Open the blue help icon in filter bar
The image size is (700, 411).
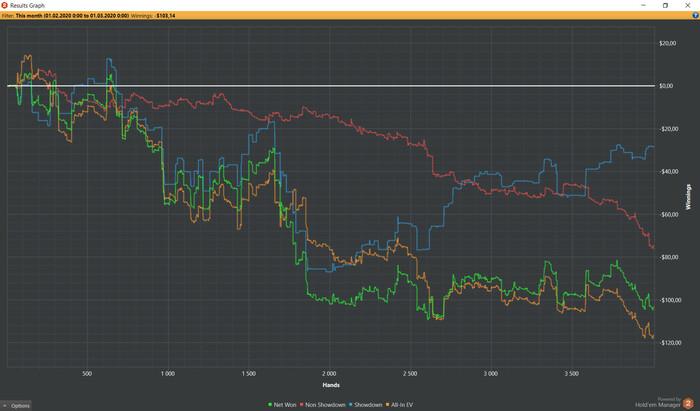point(695,15)
